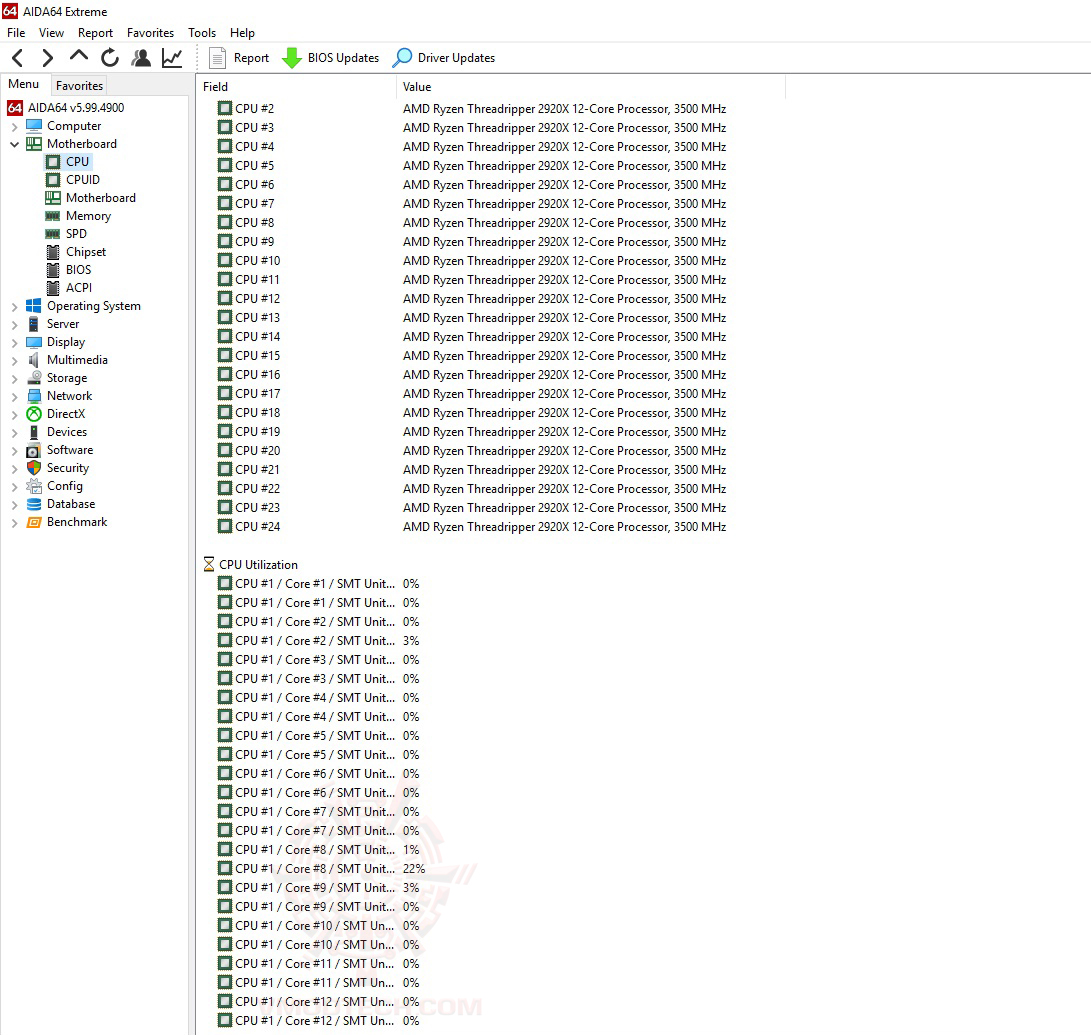Select the CPU #24 row
This screenshot has height=1035, width=1091.
(472, 527)
